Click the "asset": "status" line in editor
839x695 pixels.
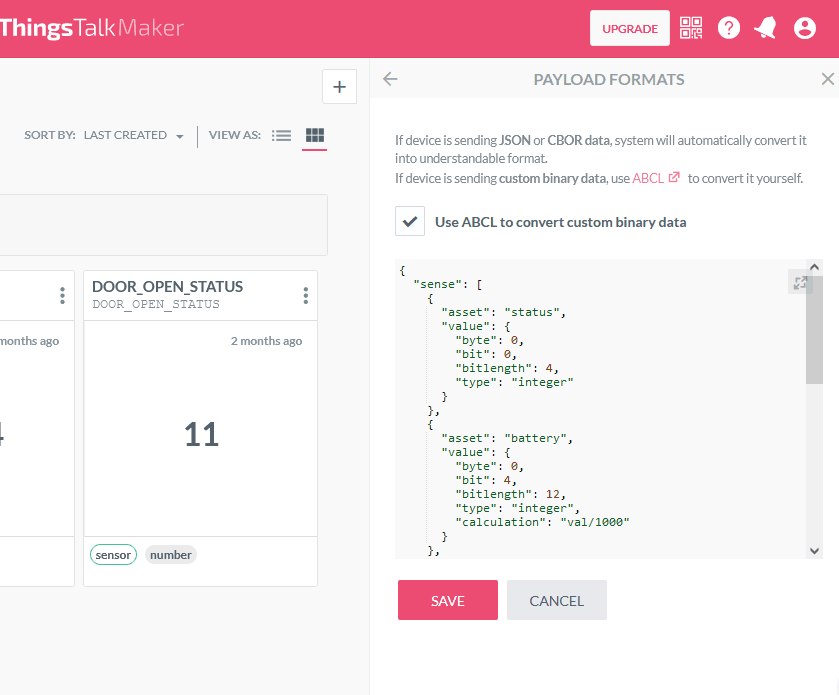[503, 312]
